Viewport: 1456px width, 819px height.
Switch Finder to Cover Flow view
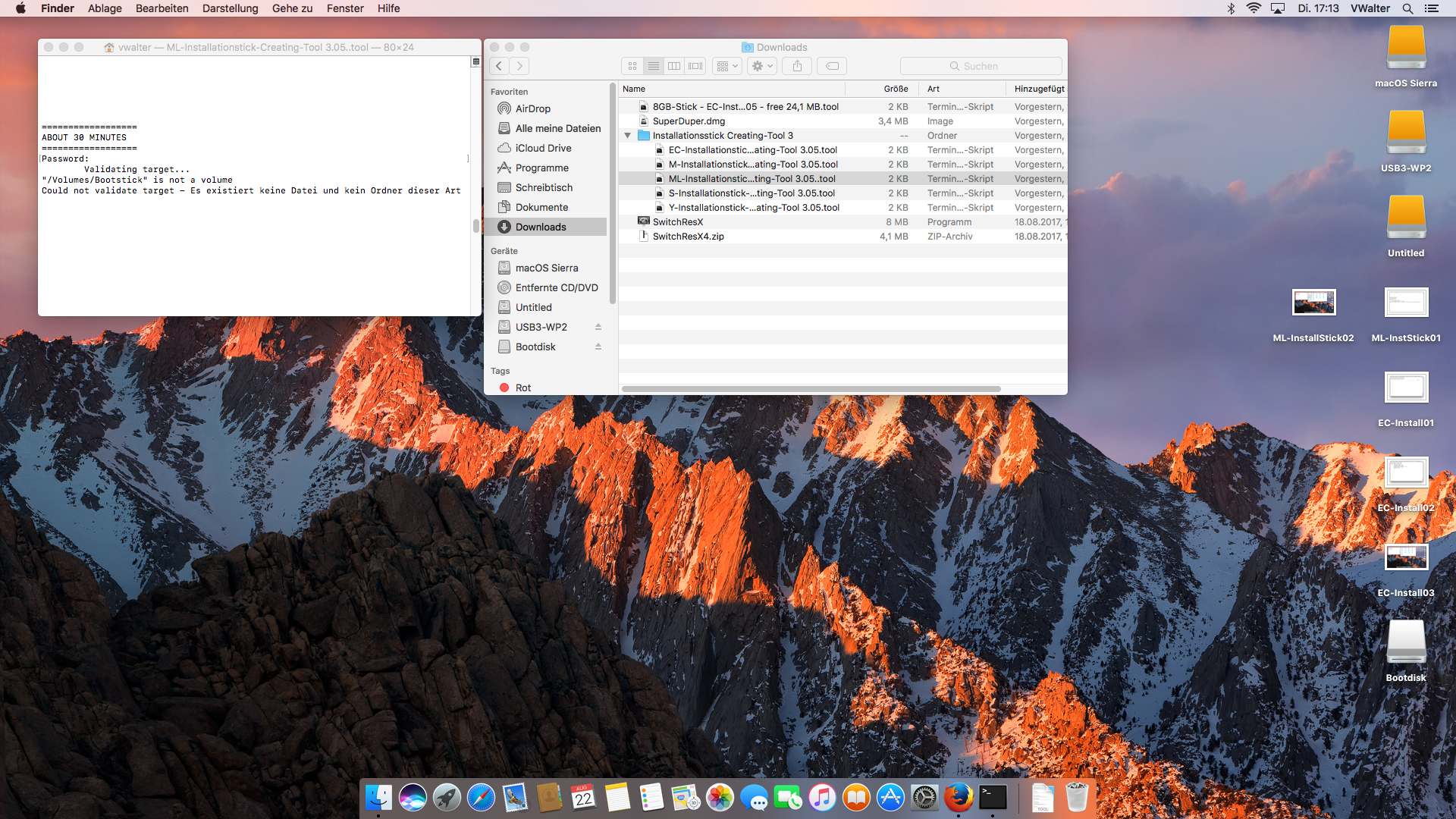pyautogui.click(x=695, y=66)
